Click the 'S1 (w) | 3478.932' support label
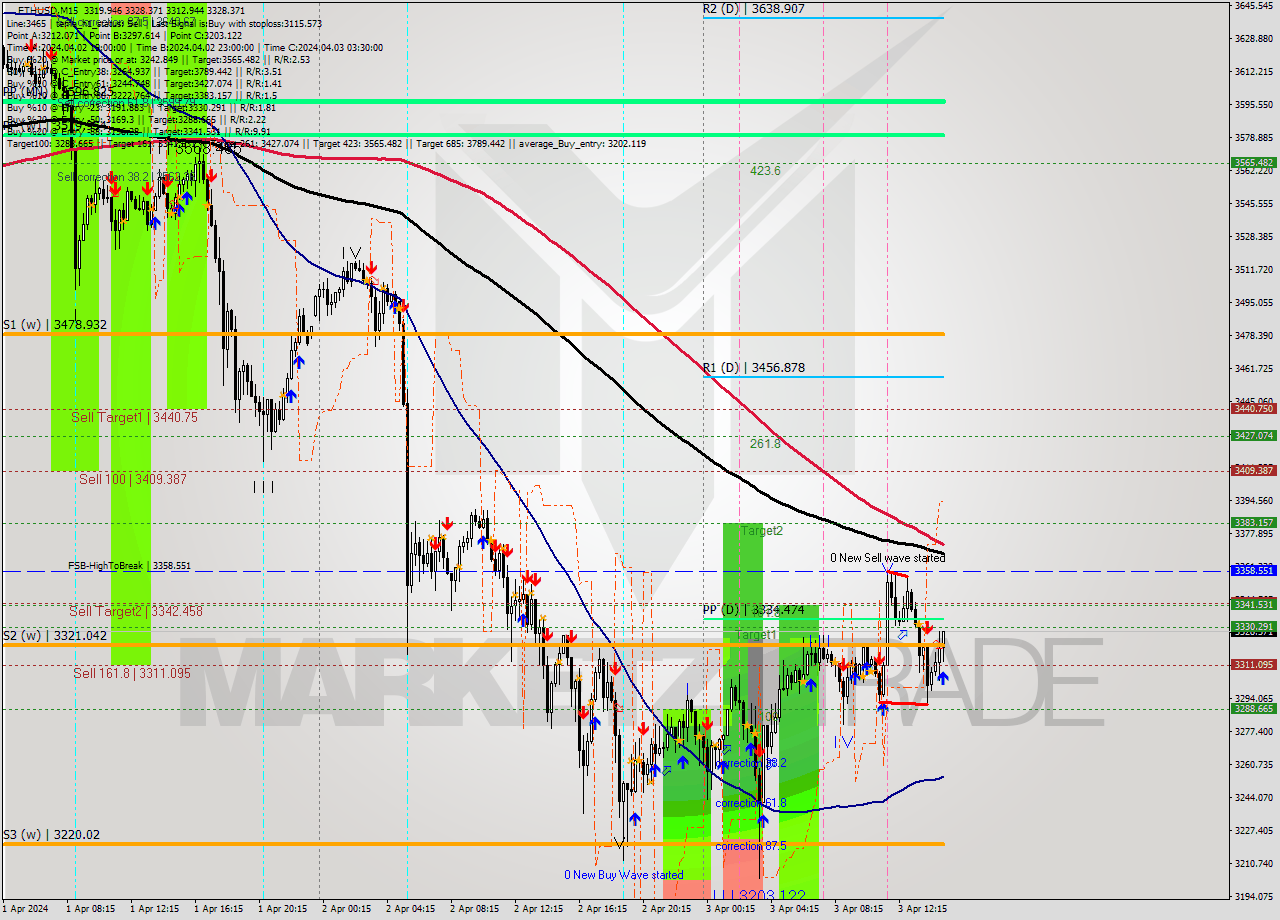 click(54, 325)
